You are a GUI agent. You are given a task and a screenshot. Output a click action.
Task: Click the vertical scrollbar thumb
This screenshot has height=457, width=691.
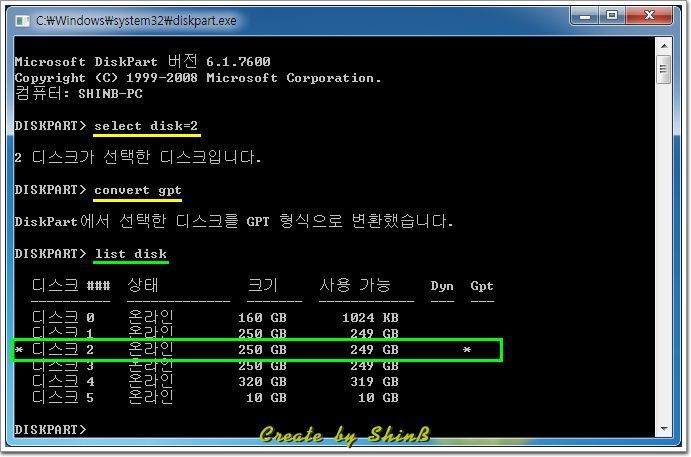click(664, 69)
